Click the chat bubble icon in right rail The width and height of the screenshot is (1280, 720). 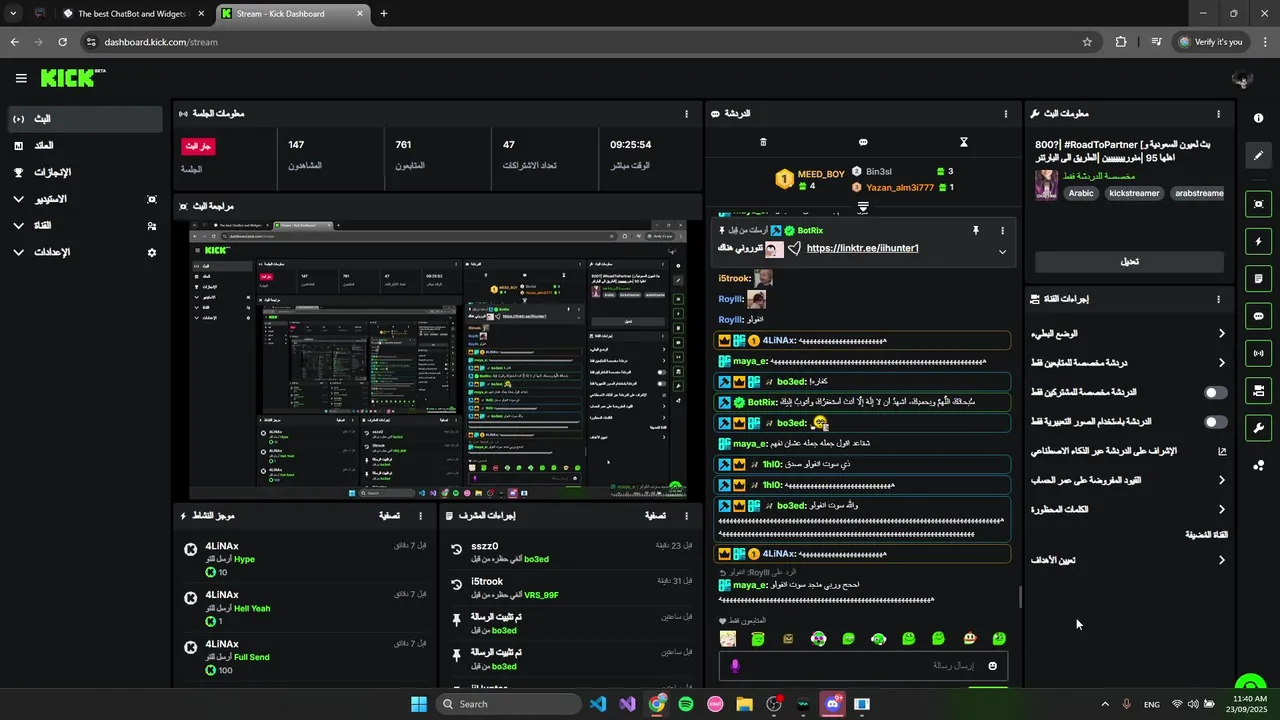pyautogui.click(x=1258, y=316)
